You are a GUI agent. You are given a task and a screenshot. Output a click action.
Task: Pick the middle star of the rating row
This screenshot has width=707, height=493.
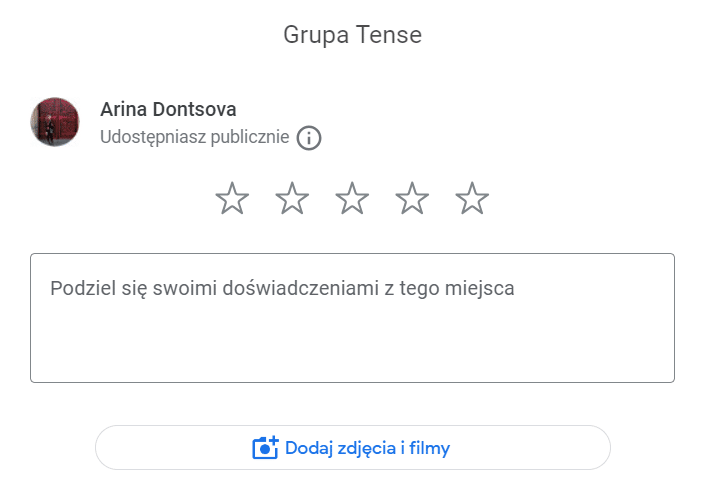pyautogui.click(x=352, y=198)
